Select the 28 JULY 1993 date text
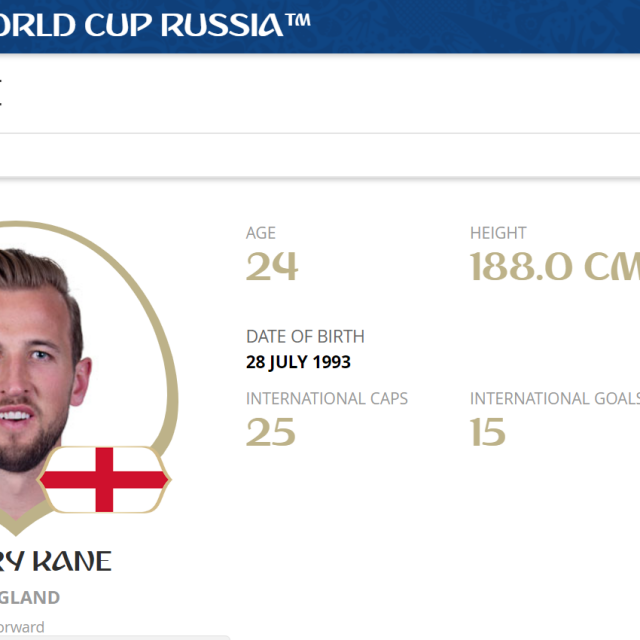The image size is (640, 640). coord(298,362)
